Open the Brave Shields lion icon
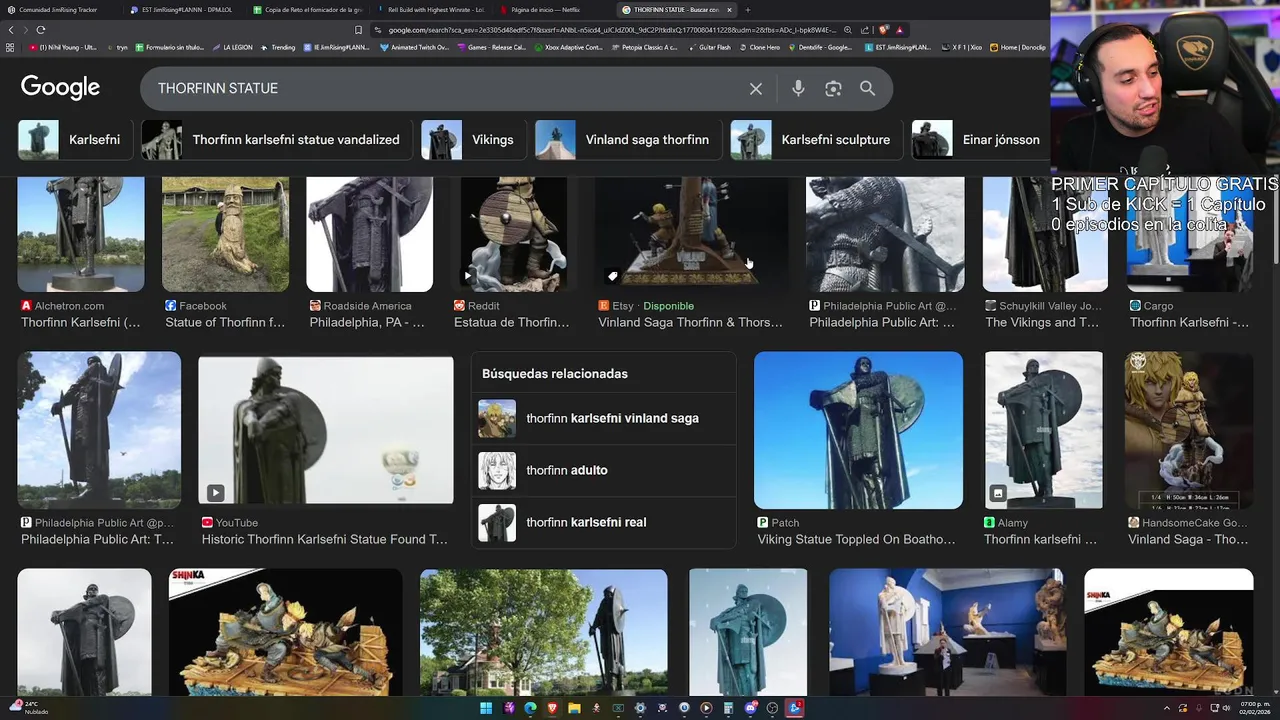The width and height of the screenshot is (1280, 720). [x=883, y=30]
